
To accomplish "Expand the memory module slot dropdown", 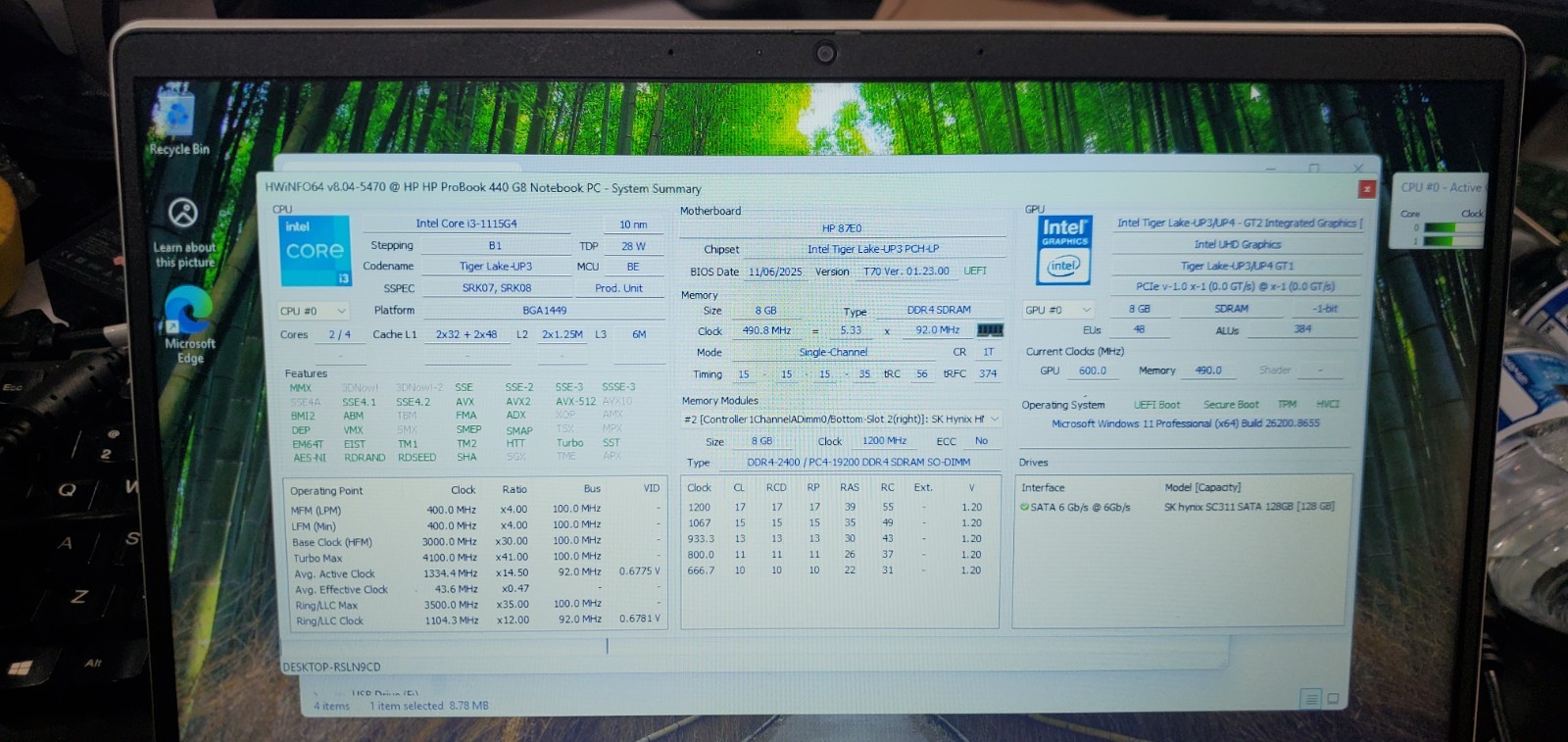I will [842, 420].
